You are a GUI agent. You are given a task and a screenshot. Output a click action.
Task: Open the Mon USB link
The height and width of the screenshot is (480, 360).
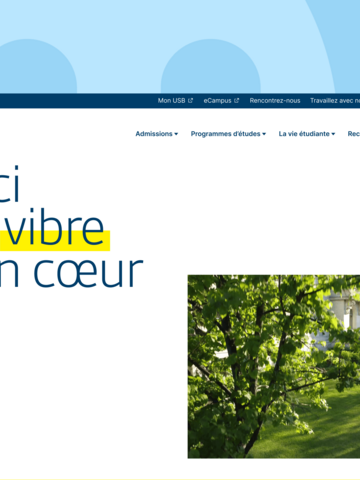(175, 101)
